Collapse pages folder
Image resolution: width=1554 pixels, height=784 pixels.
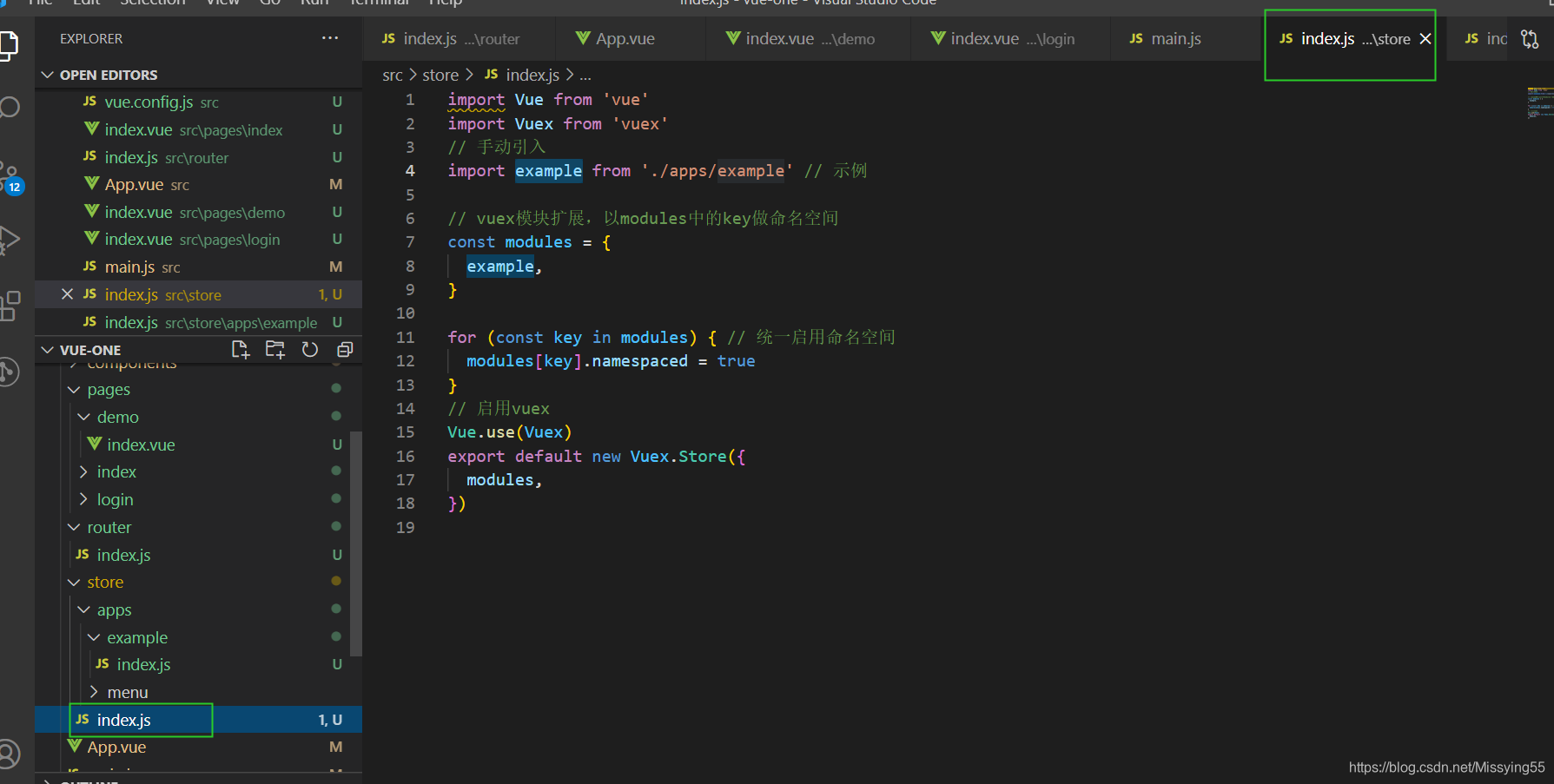click(75, 390)
